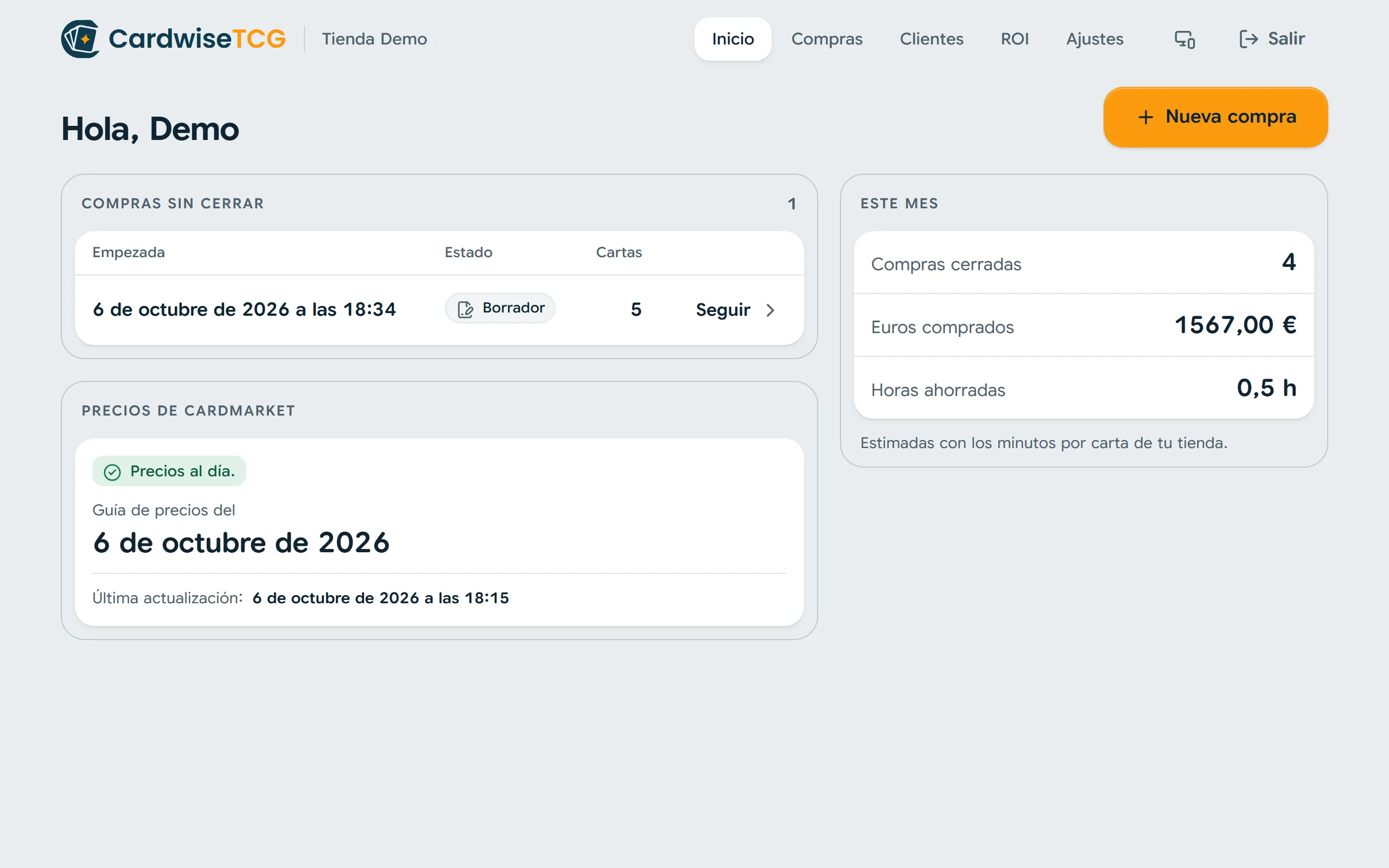Click the Guía de precios del label

tap(163, 510)
